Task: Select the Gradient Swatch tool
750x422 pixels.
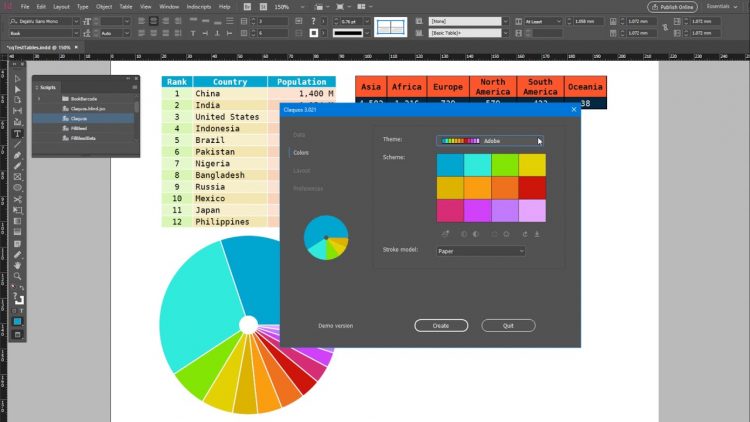Action: (x=18, y=221)
